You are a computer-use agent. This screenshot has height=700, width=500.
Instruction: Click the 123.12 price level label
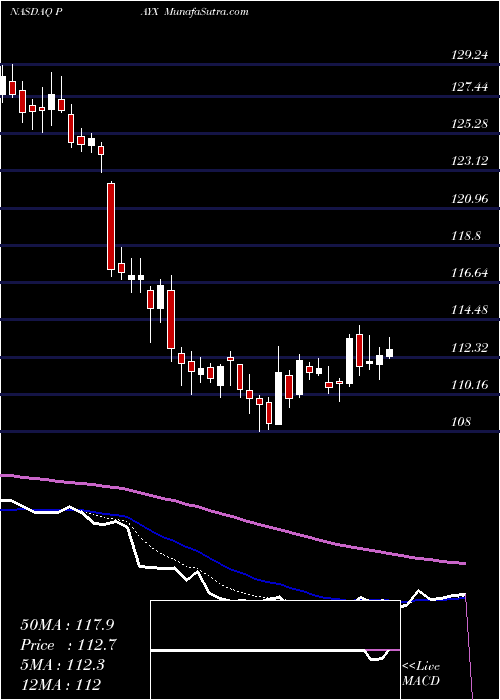pyautogui.click(x=469, y=161)
